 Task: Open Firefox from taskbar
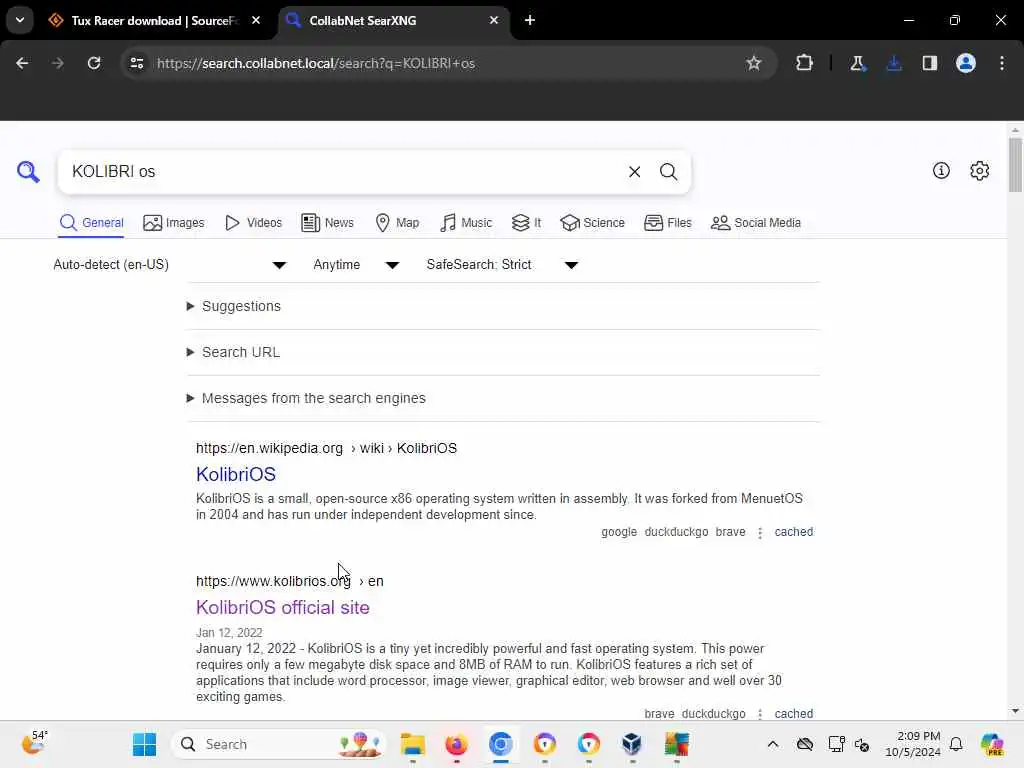(456, 744)
